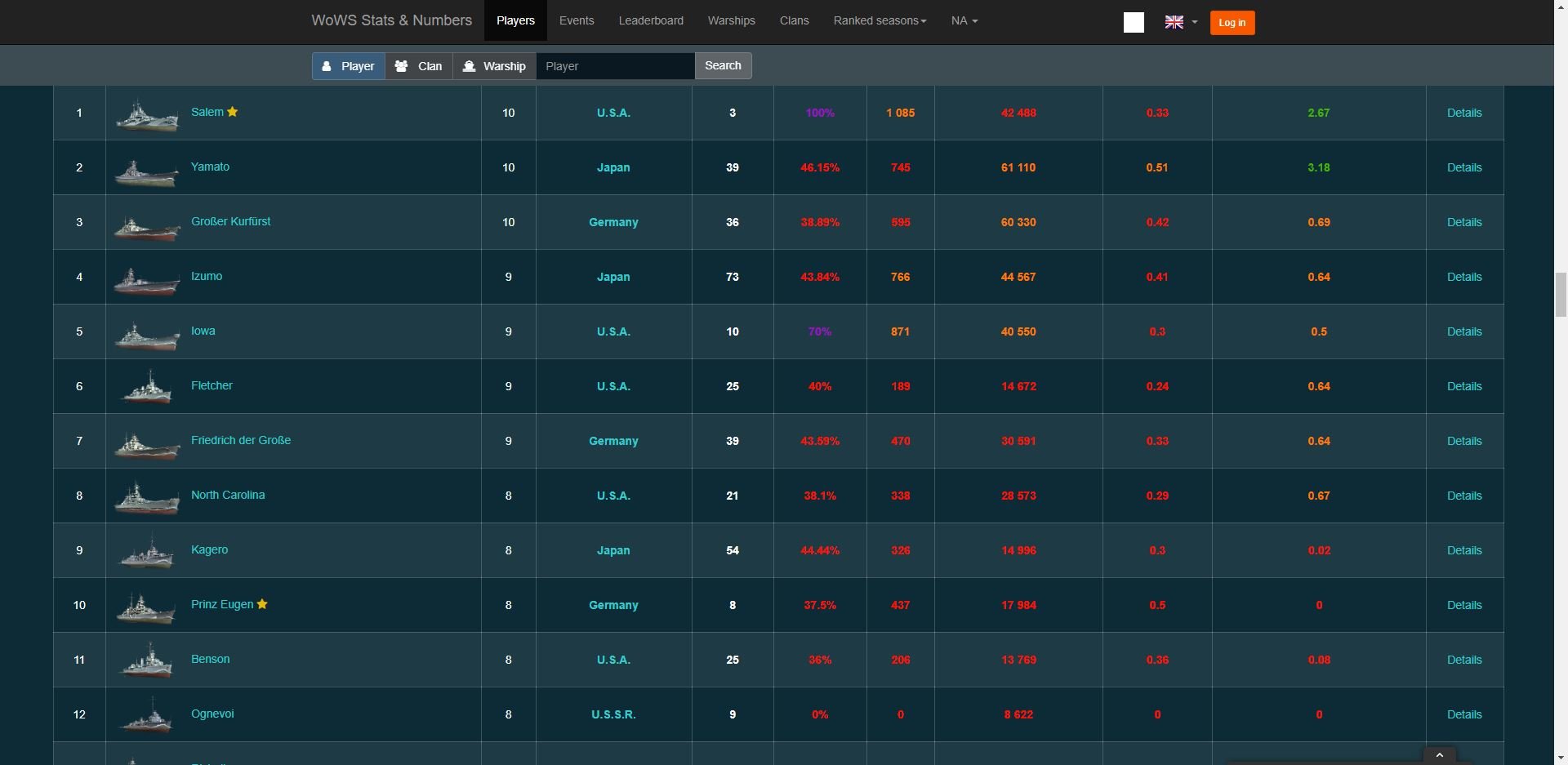The height and width of the screenshot is (765, 1568).
Task: Click the white square swatch in navbar
Action: (1134, 22)
